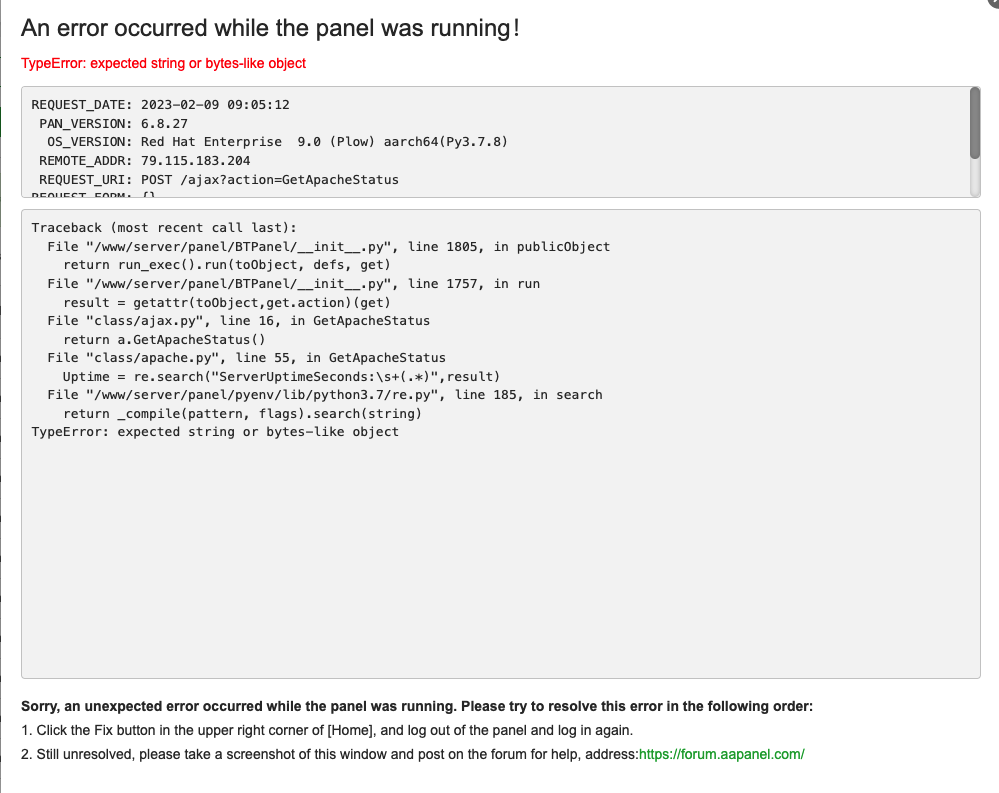Click the final TypeError line in traceback
999x793 pixels.
(215, 432)
